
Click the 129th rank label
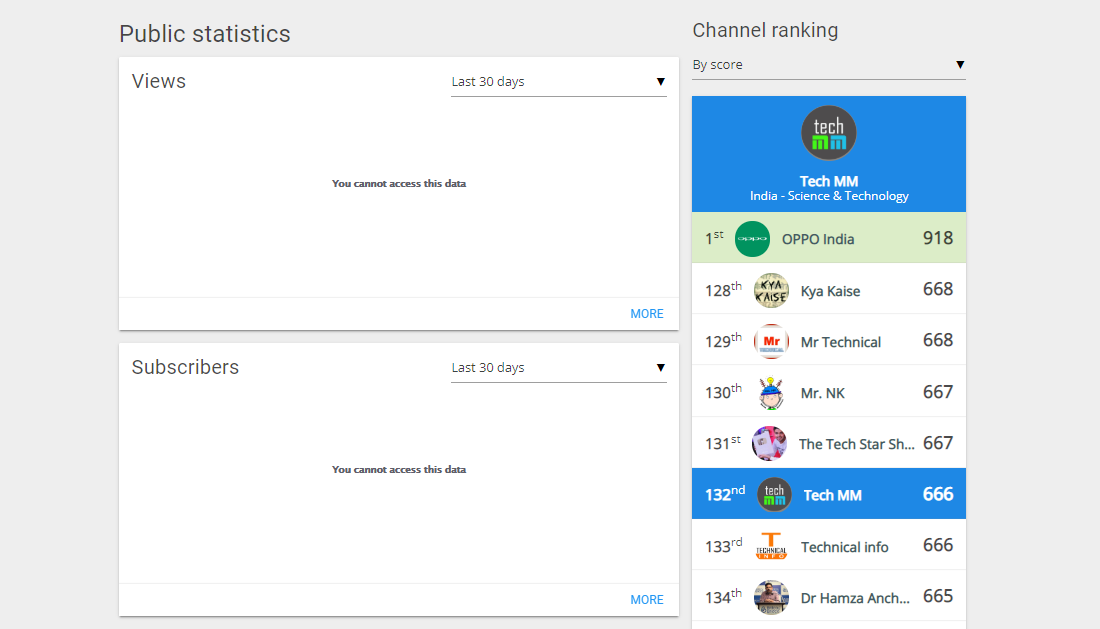(723, 340)
